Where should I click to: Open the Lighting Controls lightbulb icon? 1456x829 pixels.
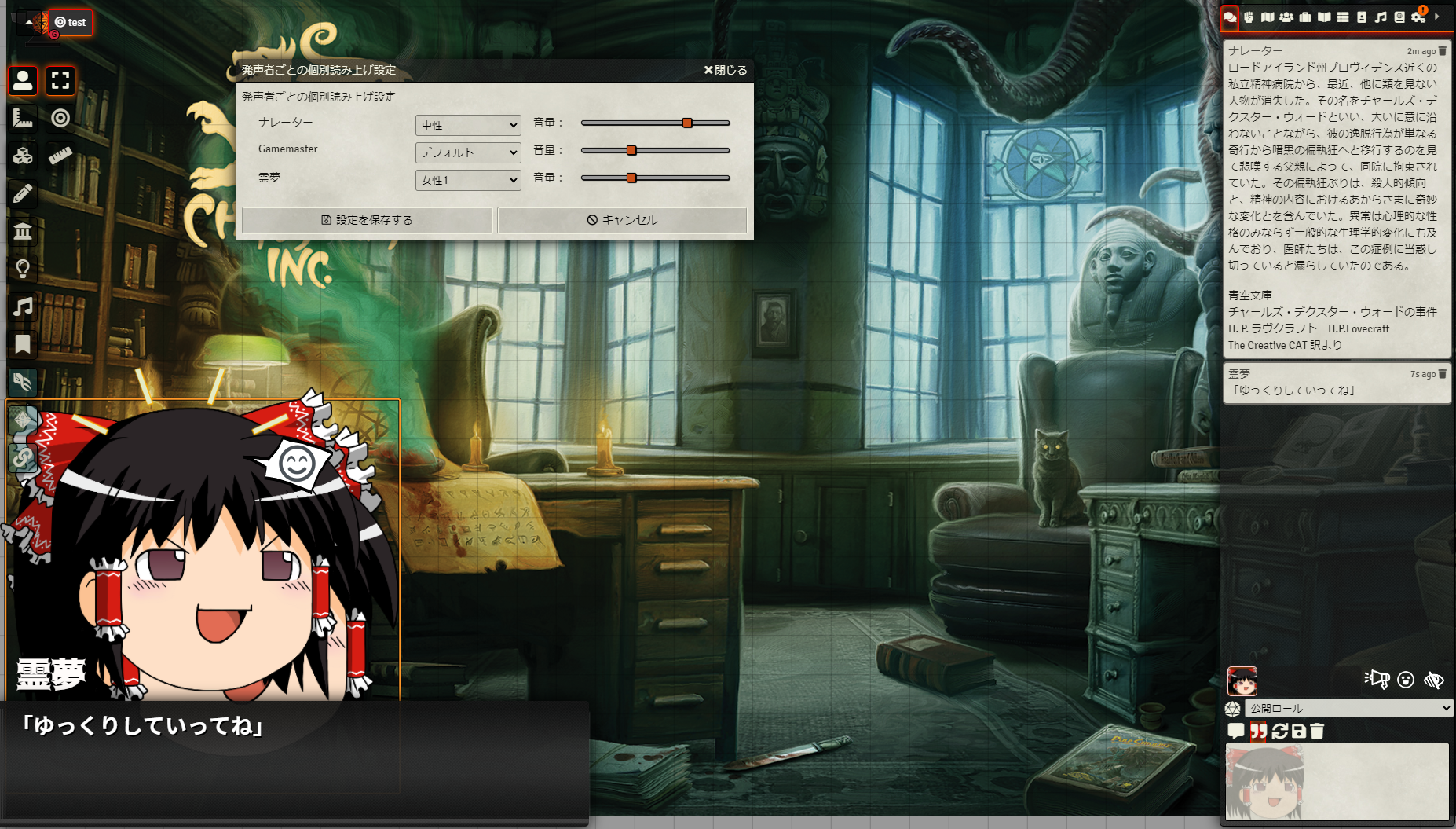23,269
